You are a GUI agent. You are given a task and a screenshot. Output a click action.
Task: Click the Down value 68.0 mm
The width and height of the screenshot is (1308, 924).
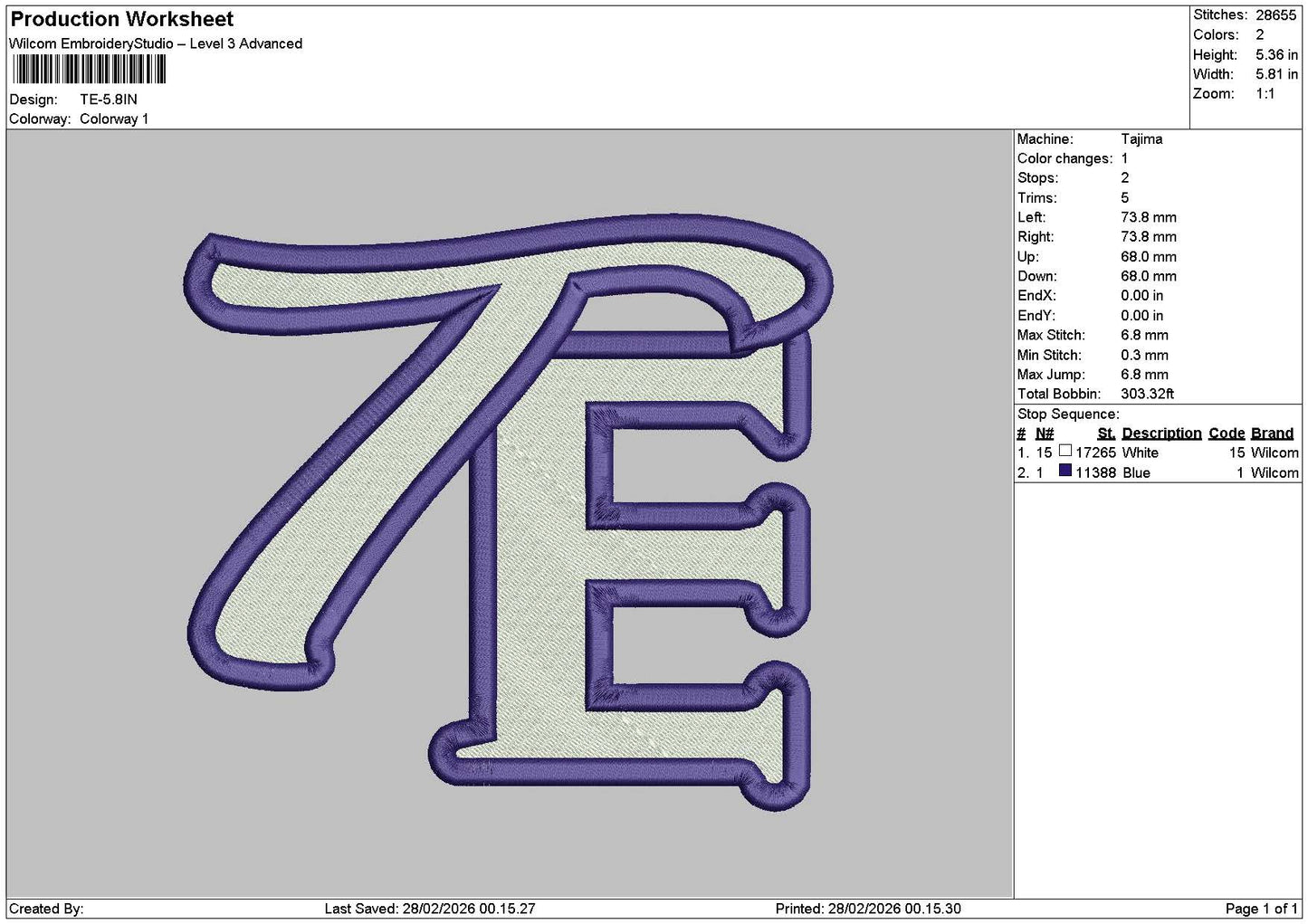pyautogui.click(x=1149, y=276)
